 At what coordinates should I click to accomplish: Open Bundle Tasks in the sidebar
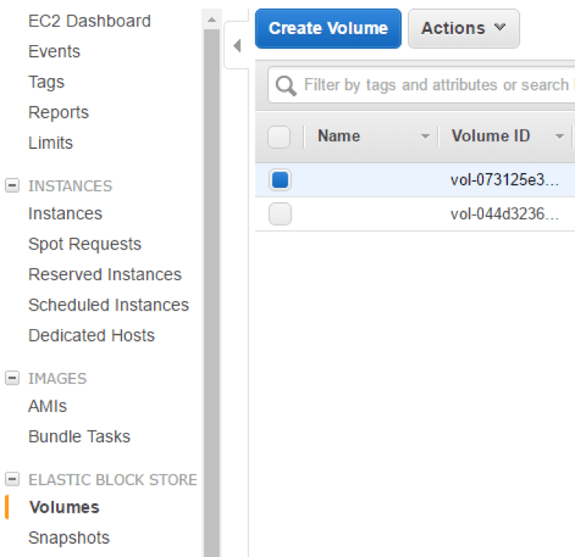[80, 436]
